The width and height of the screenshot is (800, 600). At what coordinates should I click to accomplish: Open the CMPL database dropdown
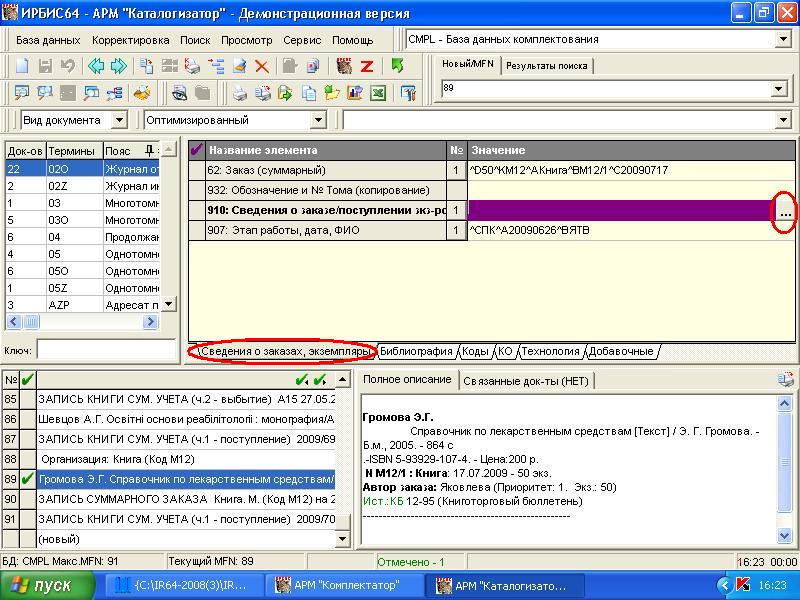point(782,39)
